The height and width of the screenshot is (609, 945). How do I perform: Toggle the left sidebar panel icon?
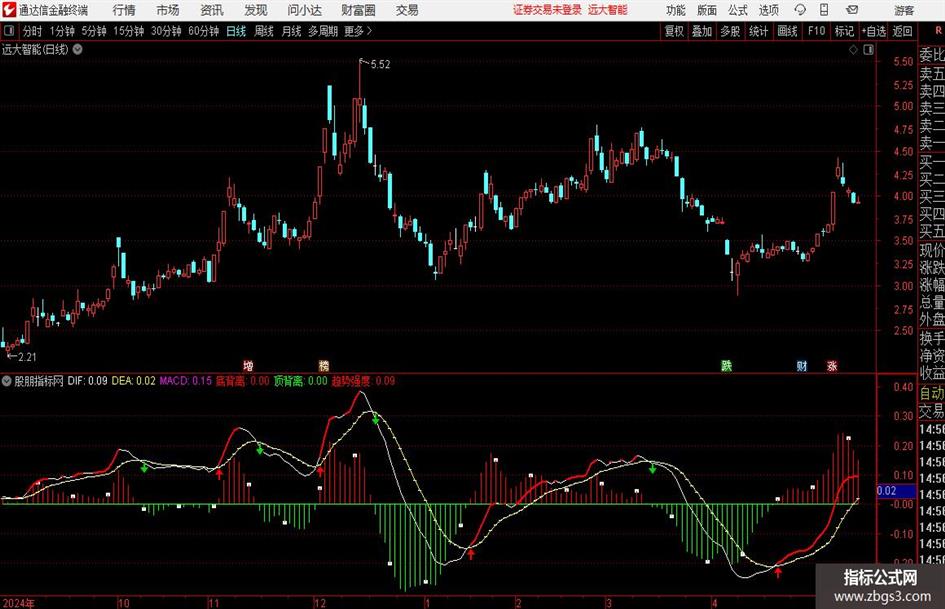coord(8,31)
